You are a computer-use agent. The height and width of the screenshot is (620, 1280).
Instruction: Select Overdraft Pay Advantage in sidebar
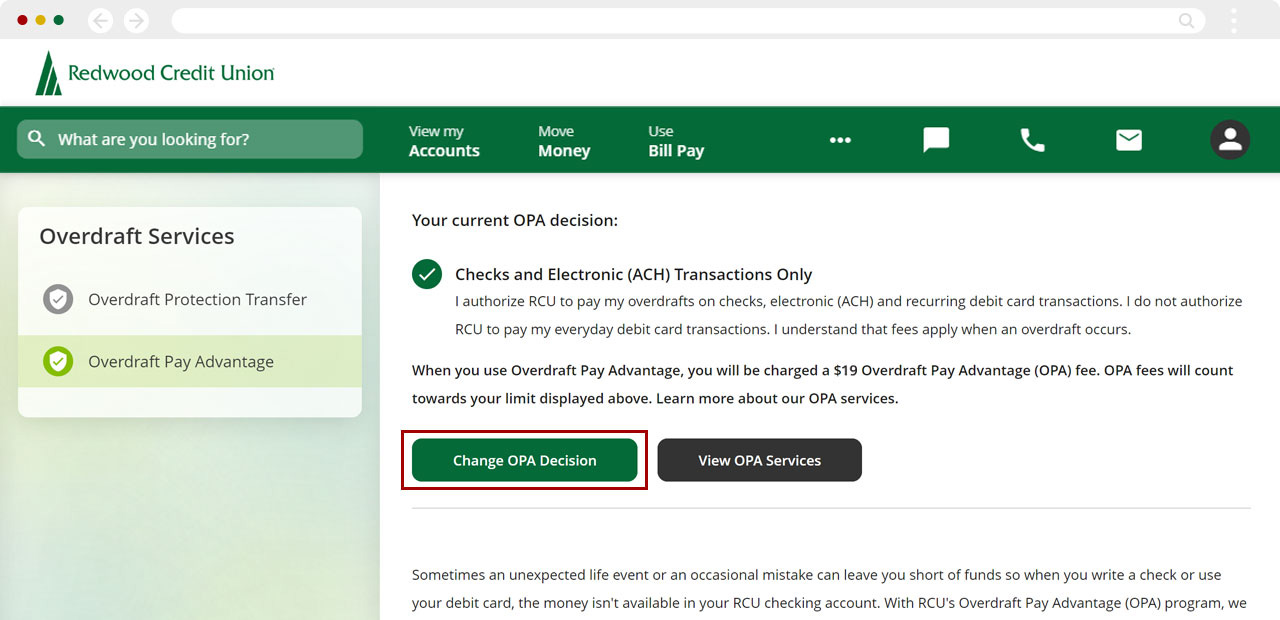pyautogui.click(x=190, y=361)
